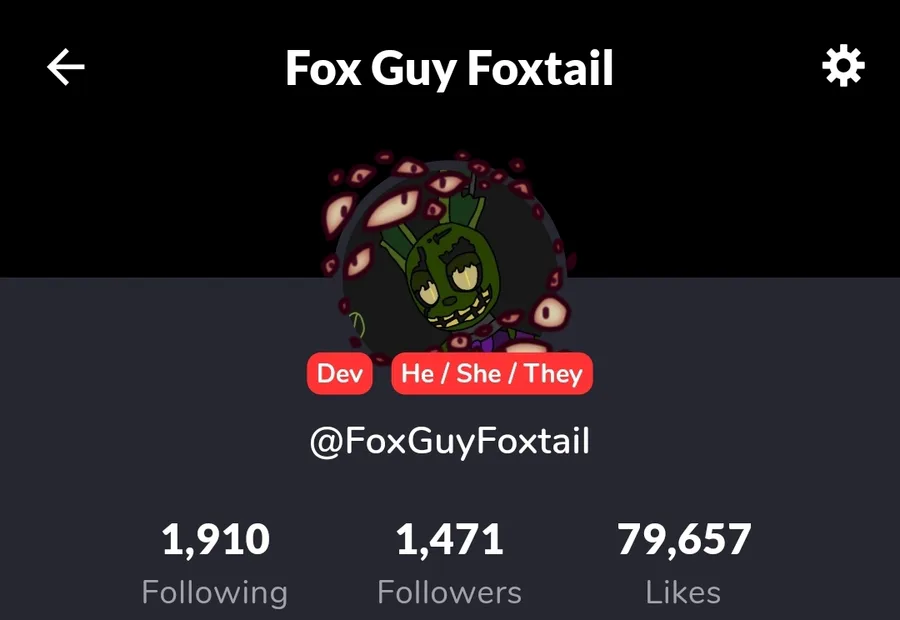Open settings via the gear icon
The image size is (900, 620).
[x=843, y=67]
